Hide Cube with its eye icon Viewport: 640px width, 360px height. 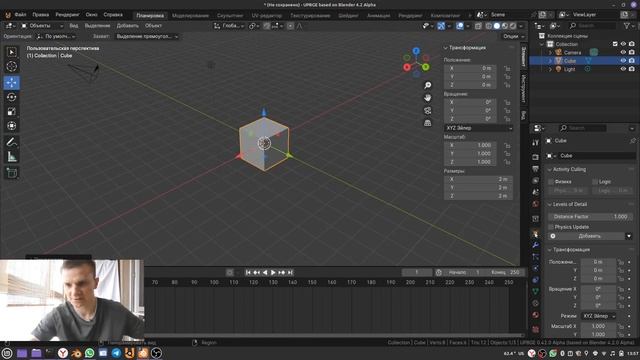623,61
